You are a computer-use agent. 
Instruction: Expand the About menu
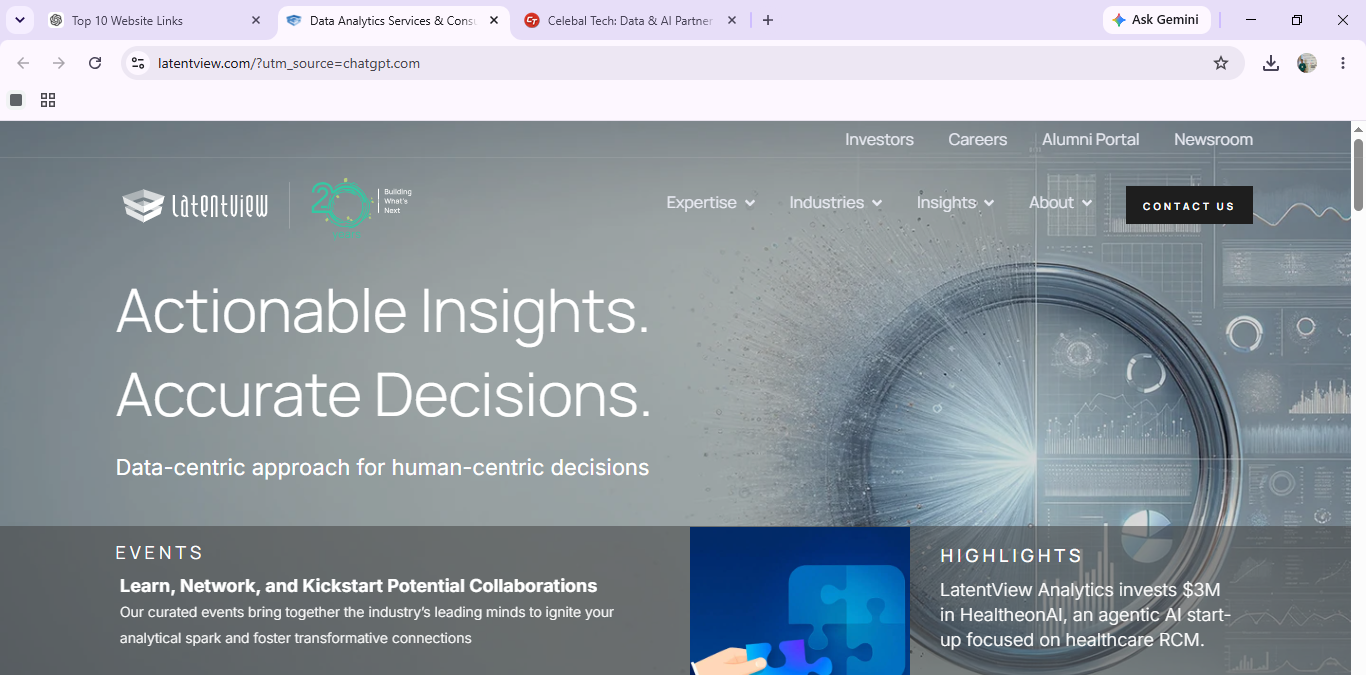click(1060, 203)
